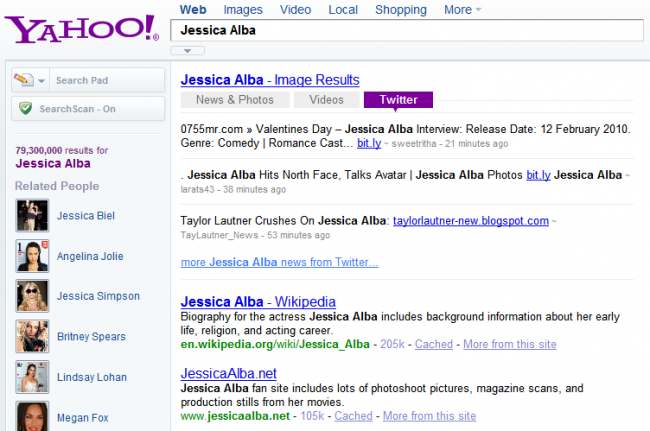
Task: Open More from this site for Wikipedia
Action: [509, 344]
